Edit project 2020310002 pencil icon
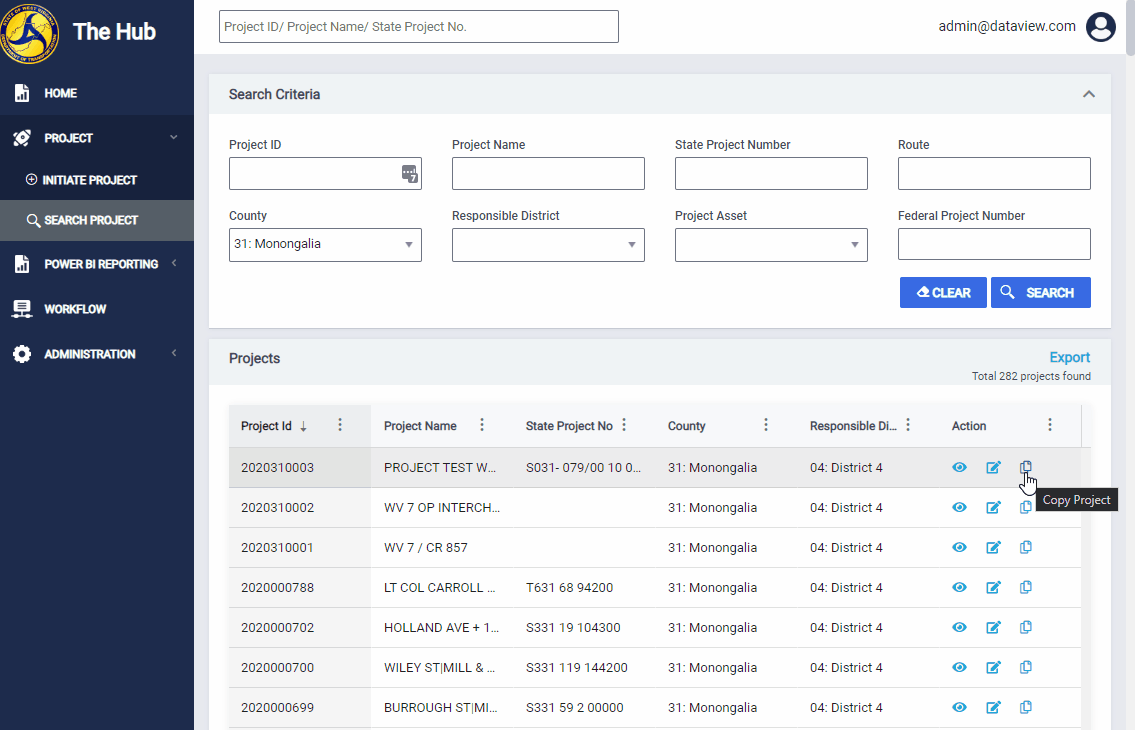Image resolution: width=1135 pixels, height=730 pixels. [993, 507]
